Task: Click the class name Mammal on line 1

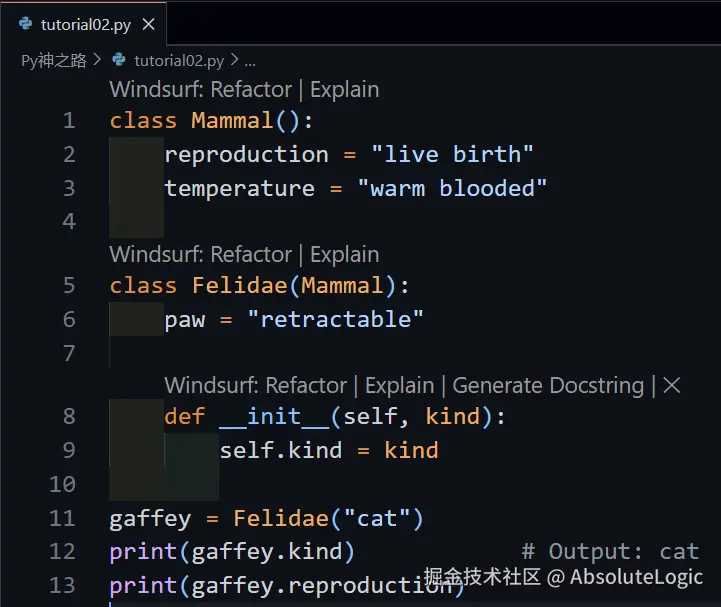Action: pos(232,120)
